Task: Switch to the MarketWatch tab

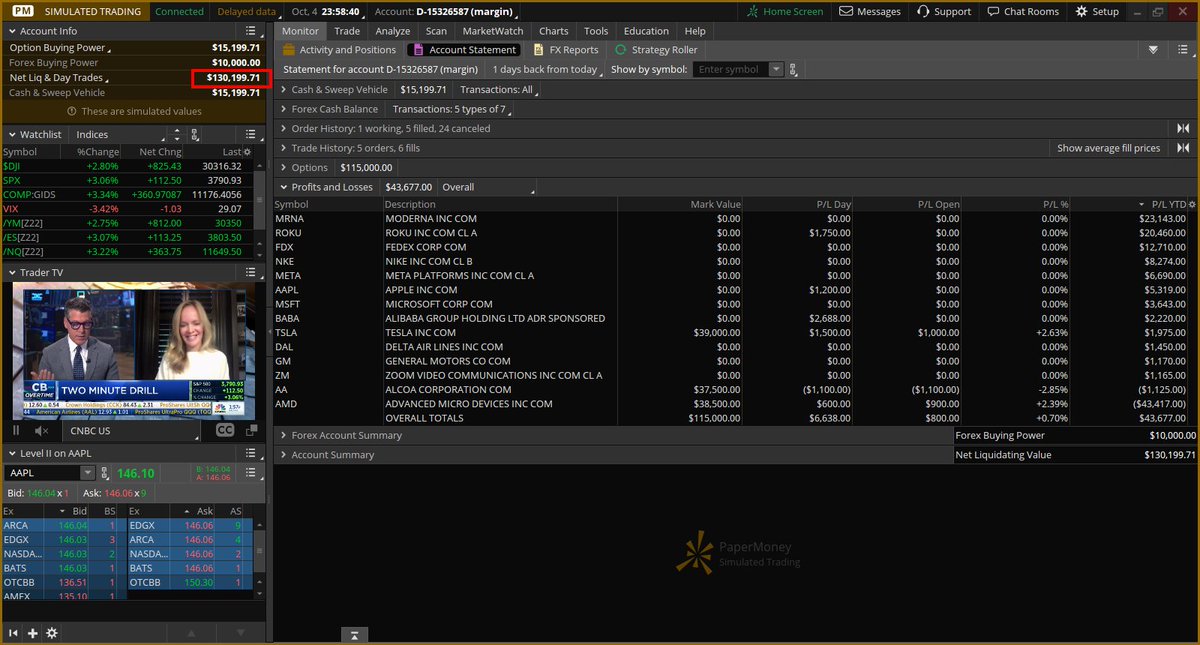Action: (x=493, y=31)
